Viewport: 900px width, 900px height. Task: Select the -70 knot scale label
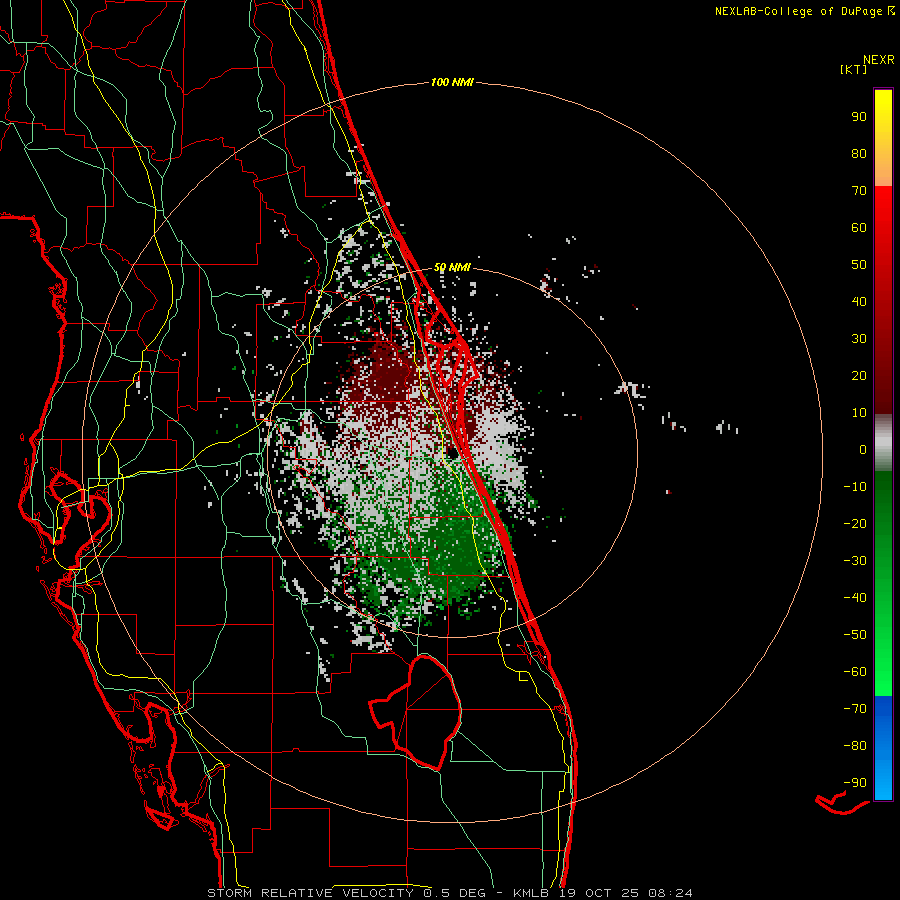(x=855, y=709)
